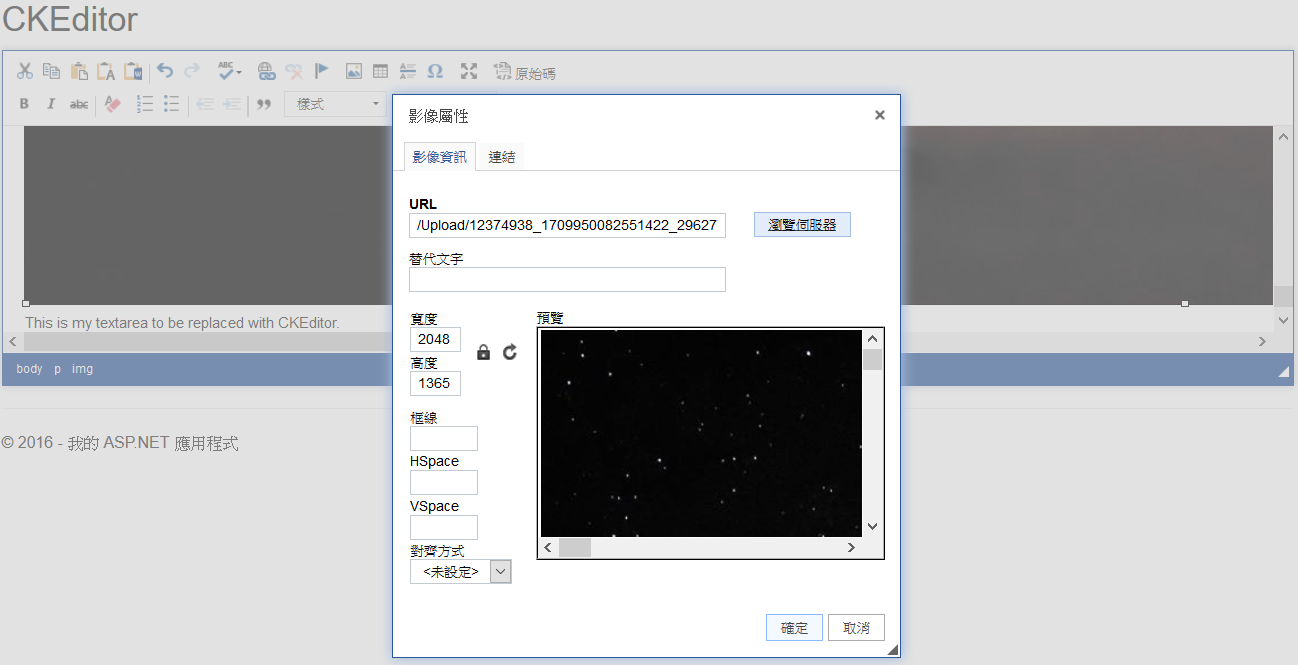
Task: Open the 對齊方式 alignment dropdown
Action: [460, 572]
